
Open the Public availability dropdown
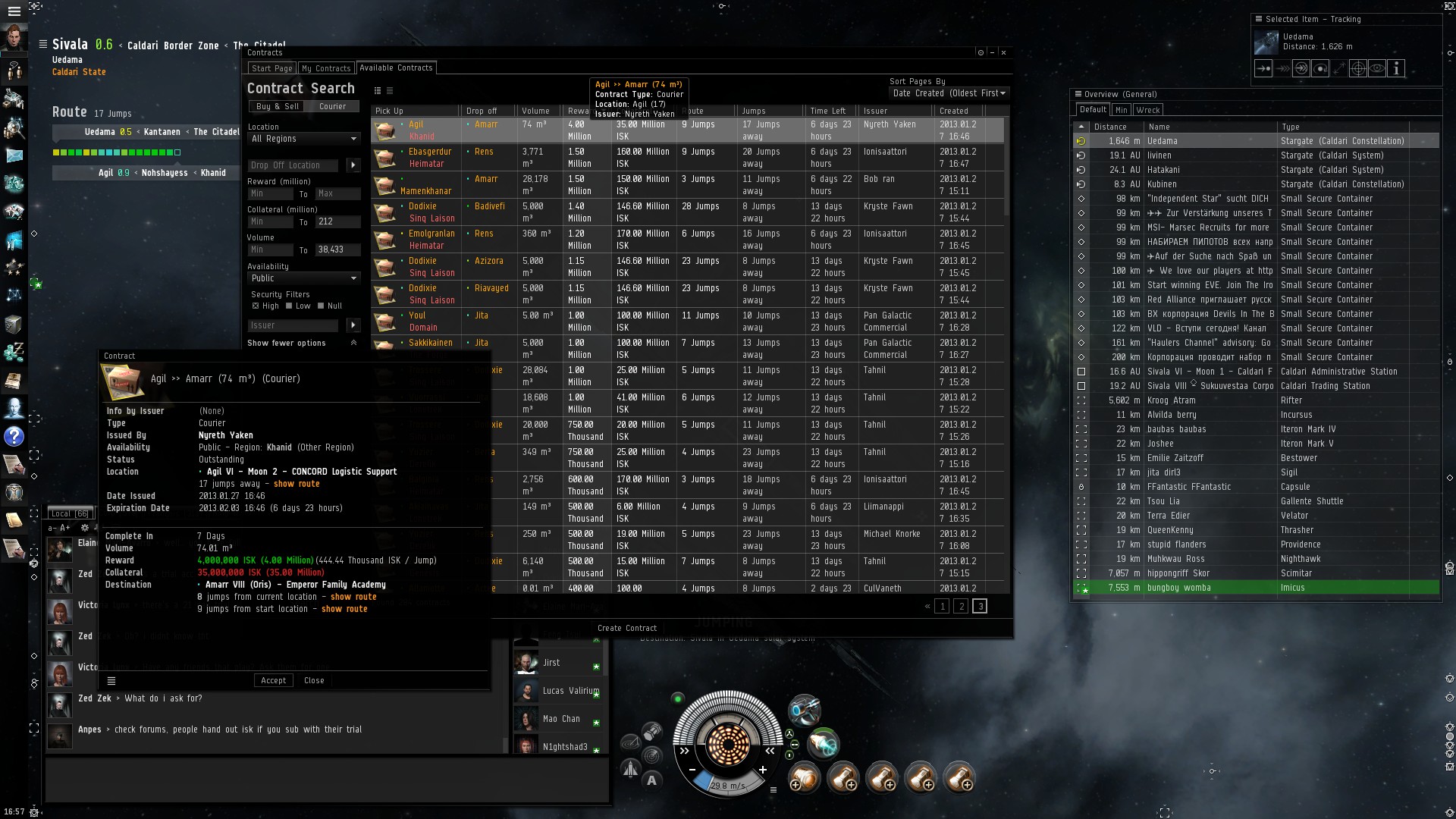304,278
